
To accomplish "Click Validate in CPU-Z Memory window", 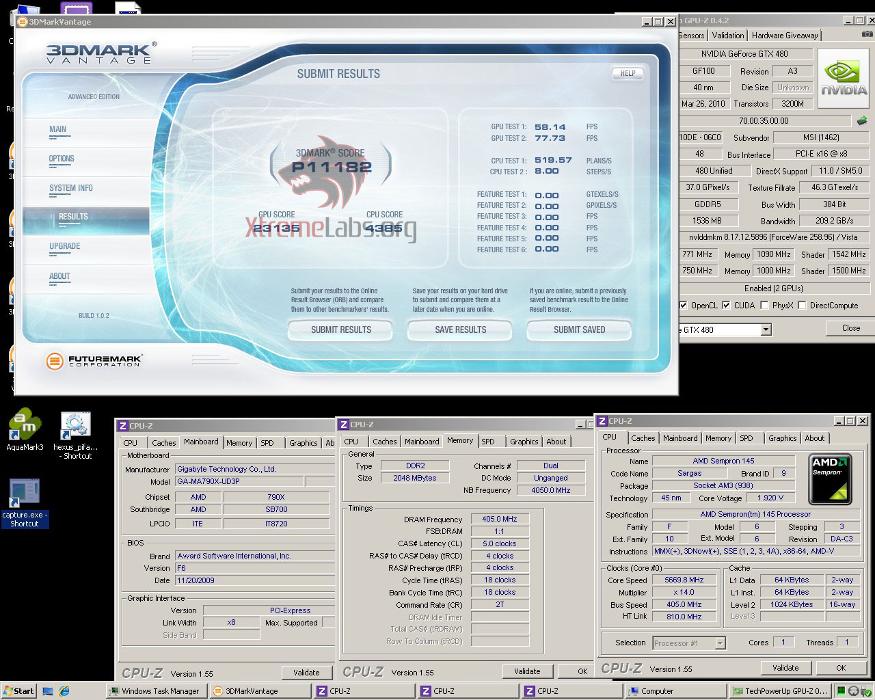I will pos(527,671).
